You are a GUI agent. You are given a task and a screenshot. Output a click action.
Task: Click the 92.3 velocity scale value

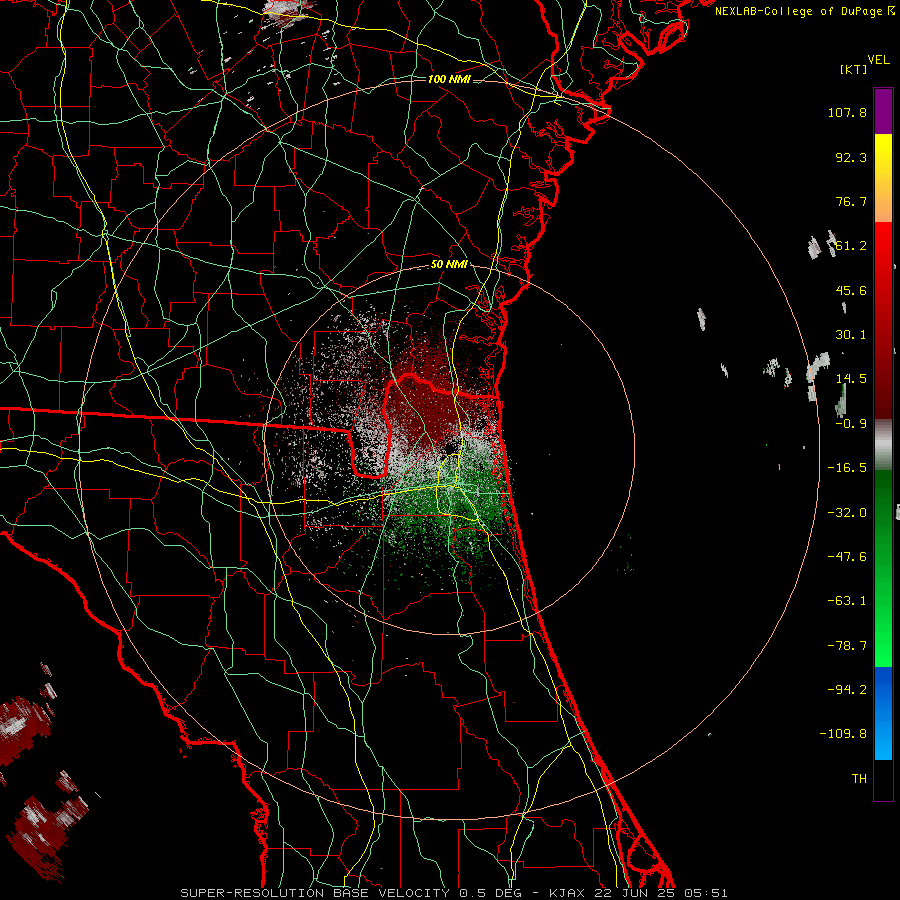pos(851,157)
